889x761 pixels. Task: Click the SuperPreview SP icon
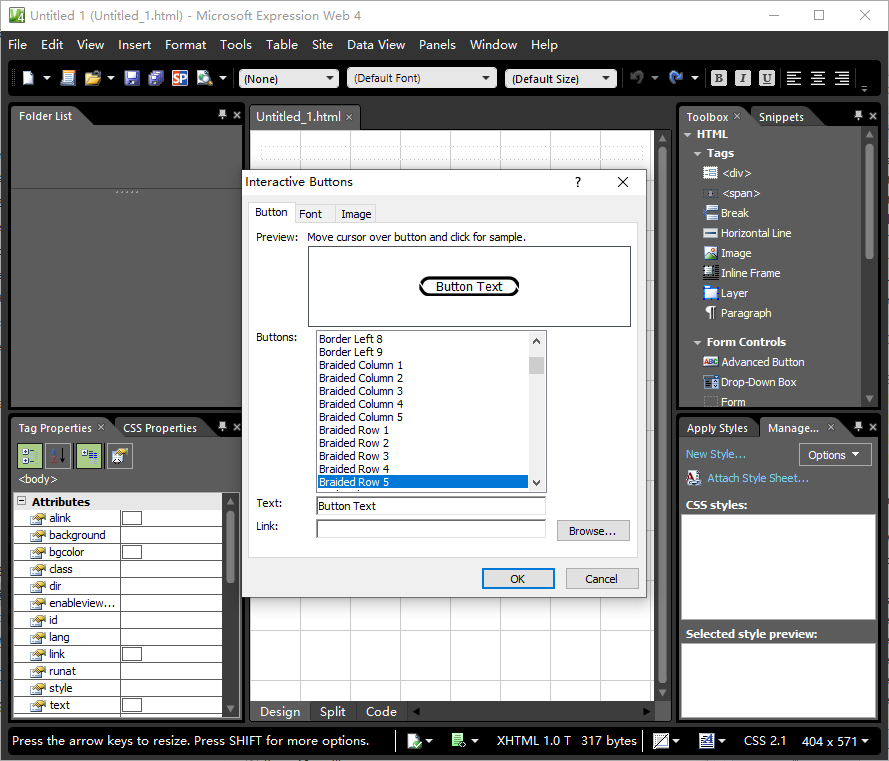click(180, 78)
